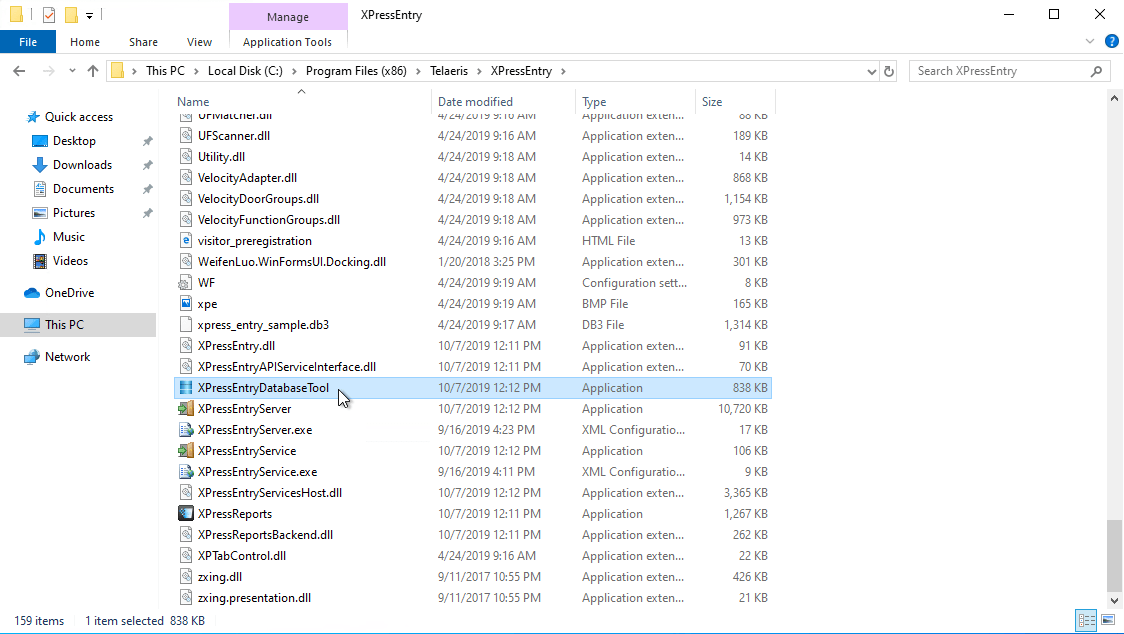
Task: Select the Downloads arrow icon in sidebar
Action: tap(40, 165)
